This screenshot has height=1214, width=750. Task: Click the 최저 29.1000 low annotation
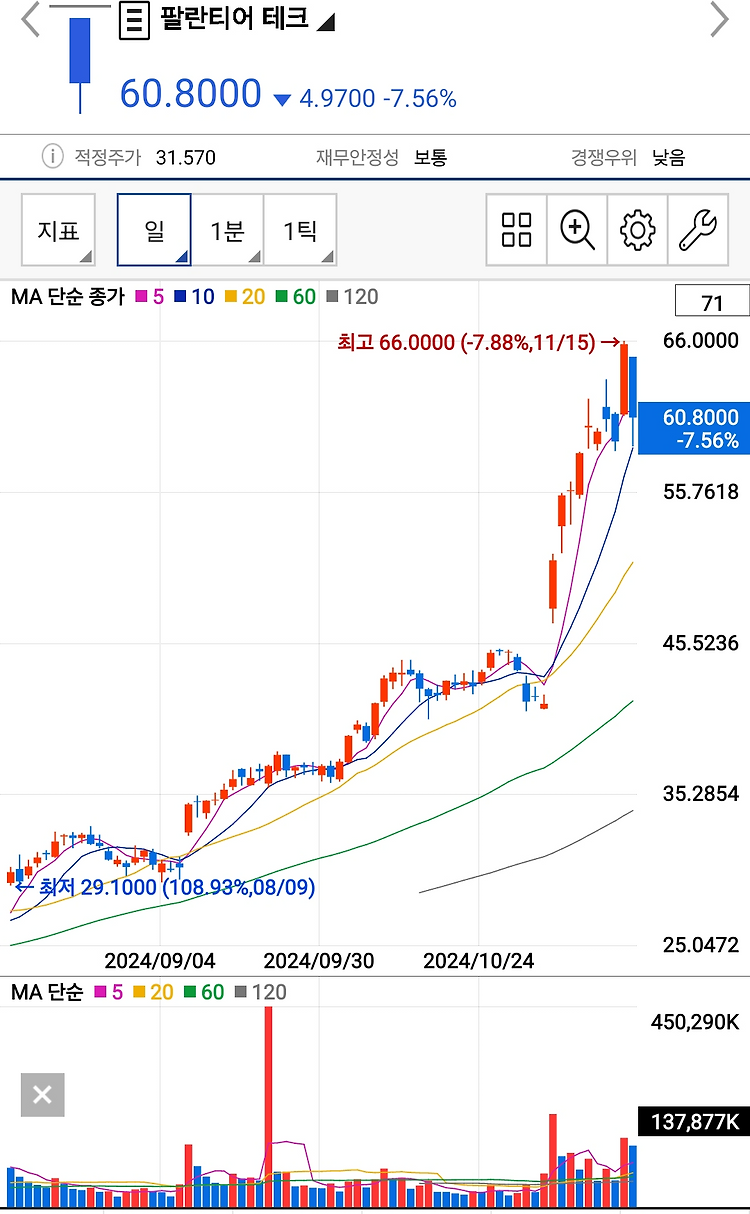(165, 887)
